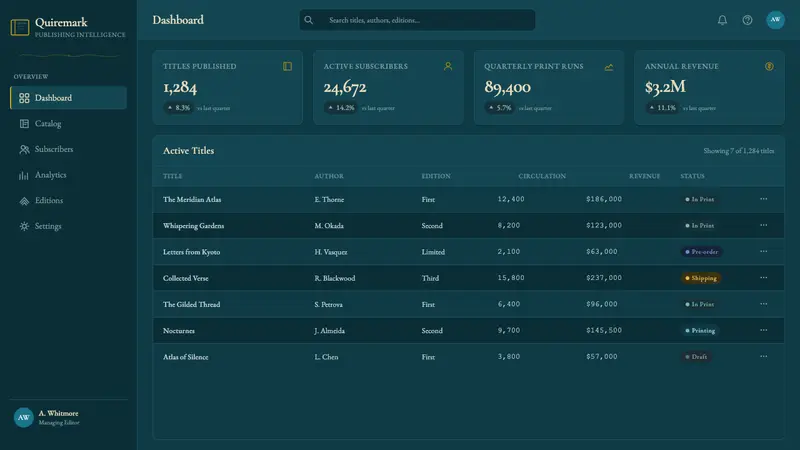Open Subscribers in the sidebar
This screenshot has height=450, width=800.
pos(68,149)
